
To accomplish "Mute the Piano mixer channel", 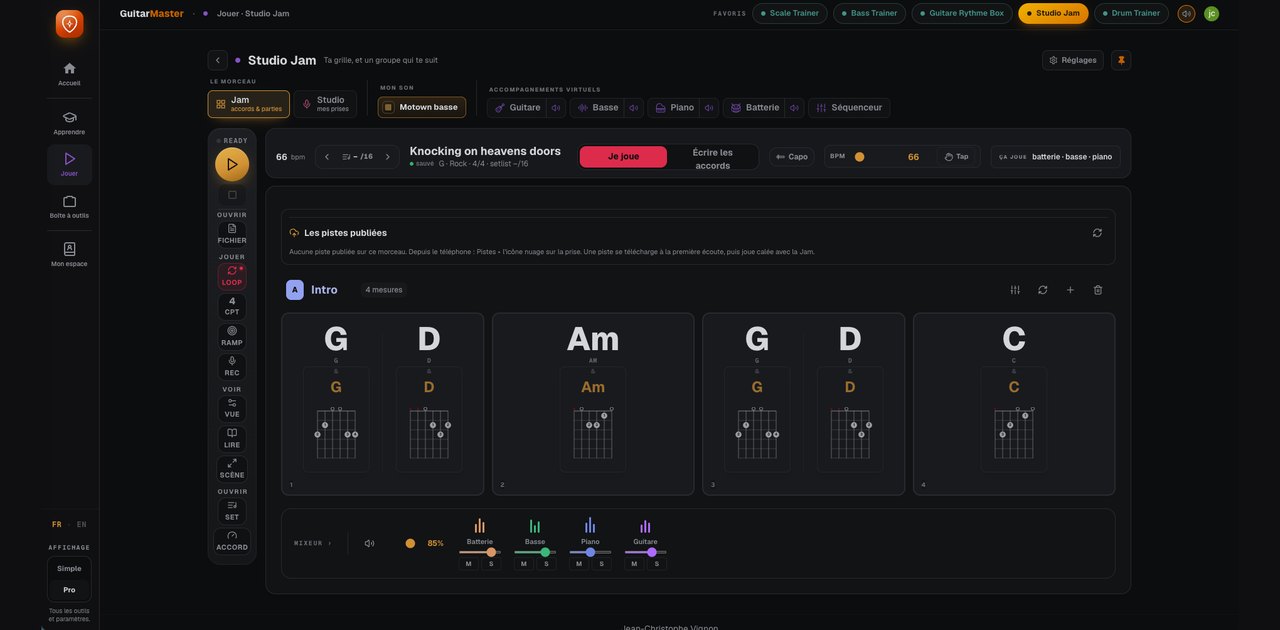I will (x=578, y=564).
